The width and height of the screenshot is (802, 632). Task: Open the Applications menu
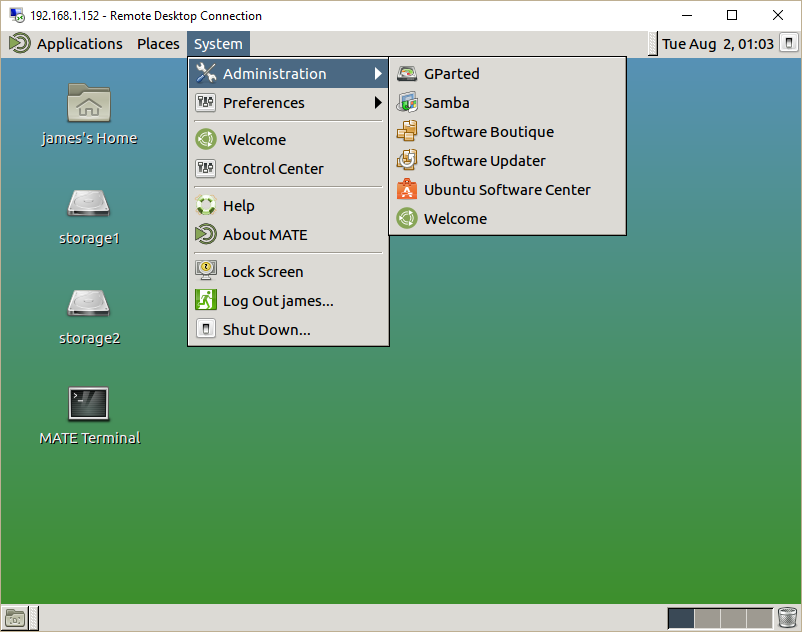[79, 44]
